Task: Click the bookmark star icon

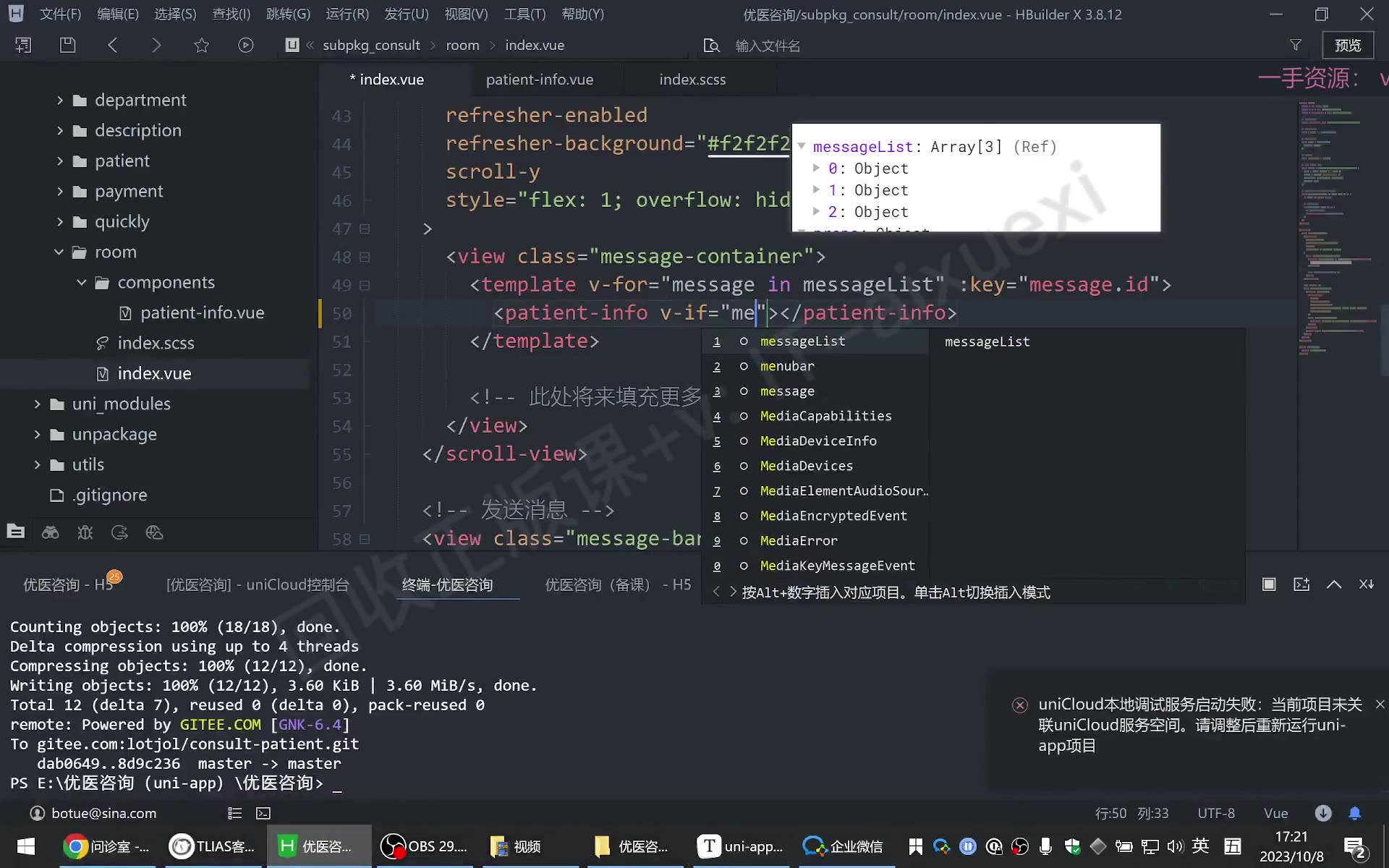Action: coord(202,45)
